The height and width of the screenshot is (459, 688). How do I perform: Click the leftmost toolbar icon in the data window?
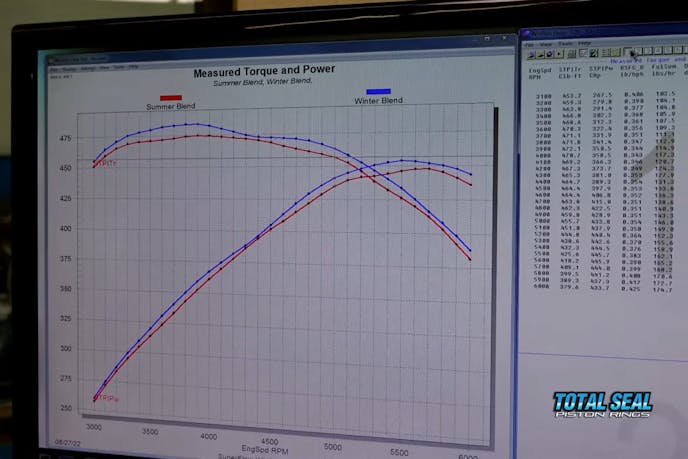[530, 54]
